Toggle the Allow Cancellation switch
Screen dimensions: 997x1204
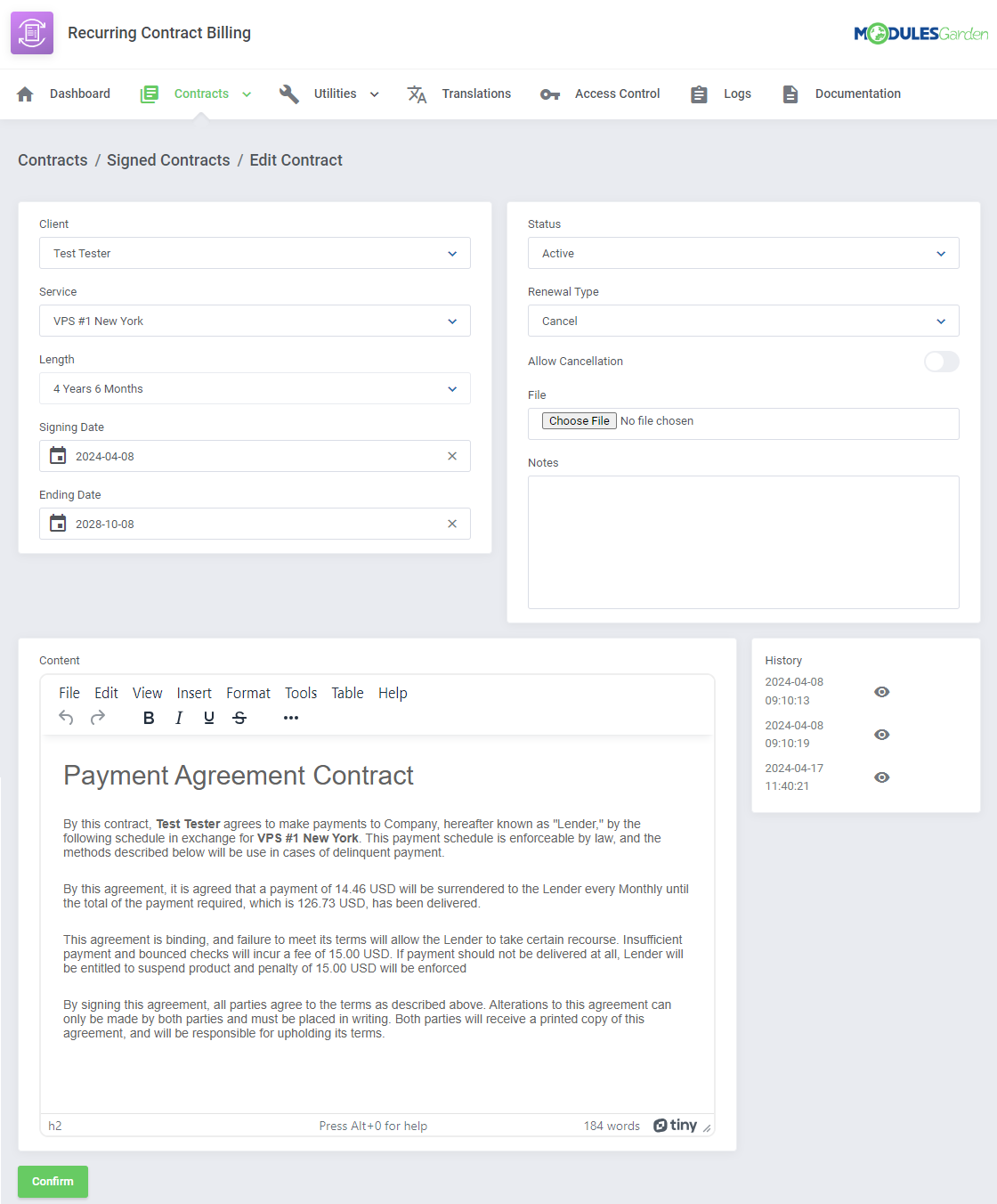coord(941,362)
